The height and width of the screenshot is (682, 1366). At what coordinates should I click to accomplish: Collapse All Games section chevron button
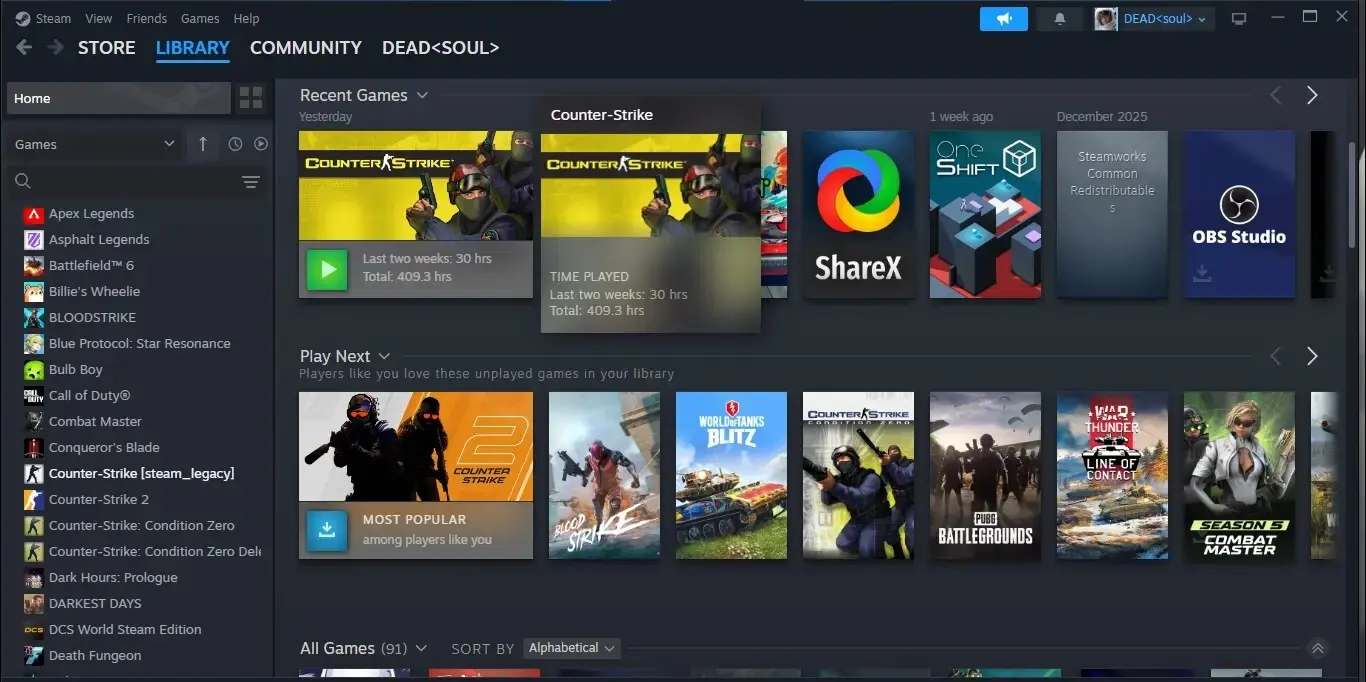coord(1318,648)
